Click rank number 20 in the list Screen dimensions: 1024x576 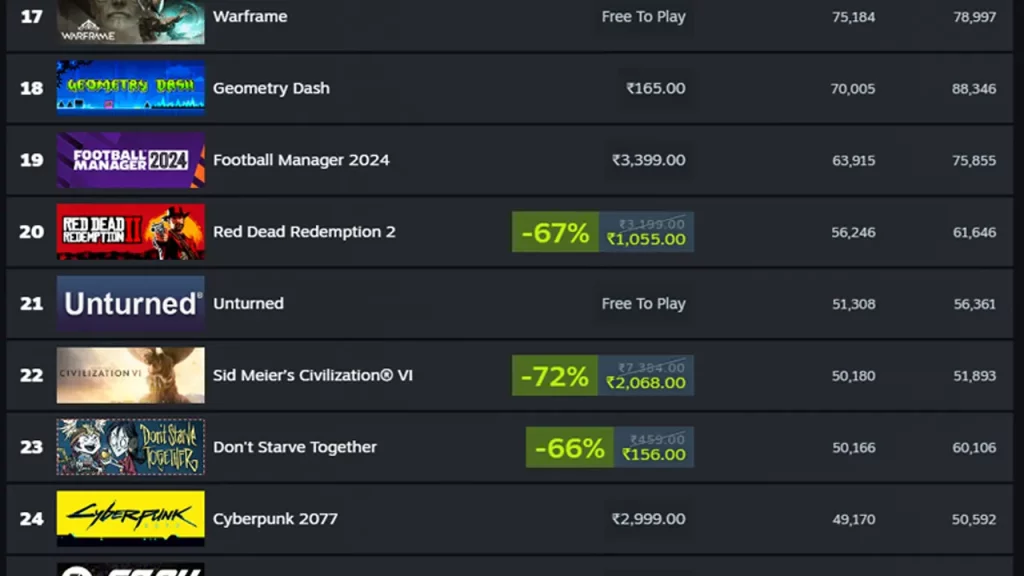click(x=30, y=231)
